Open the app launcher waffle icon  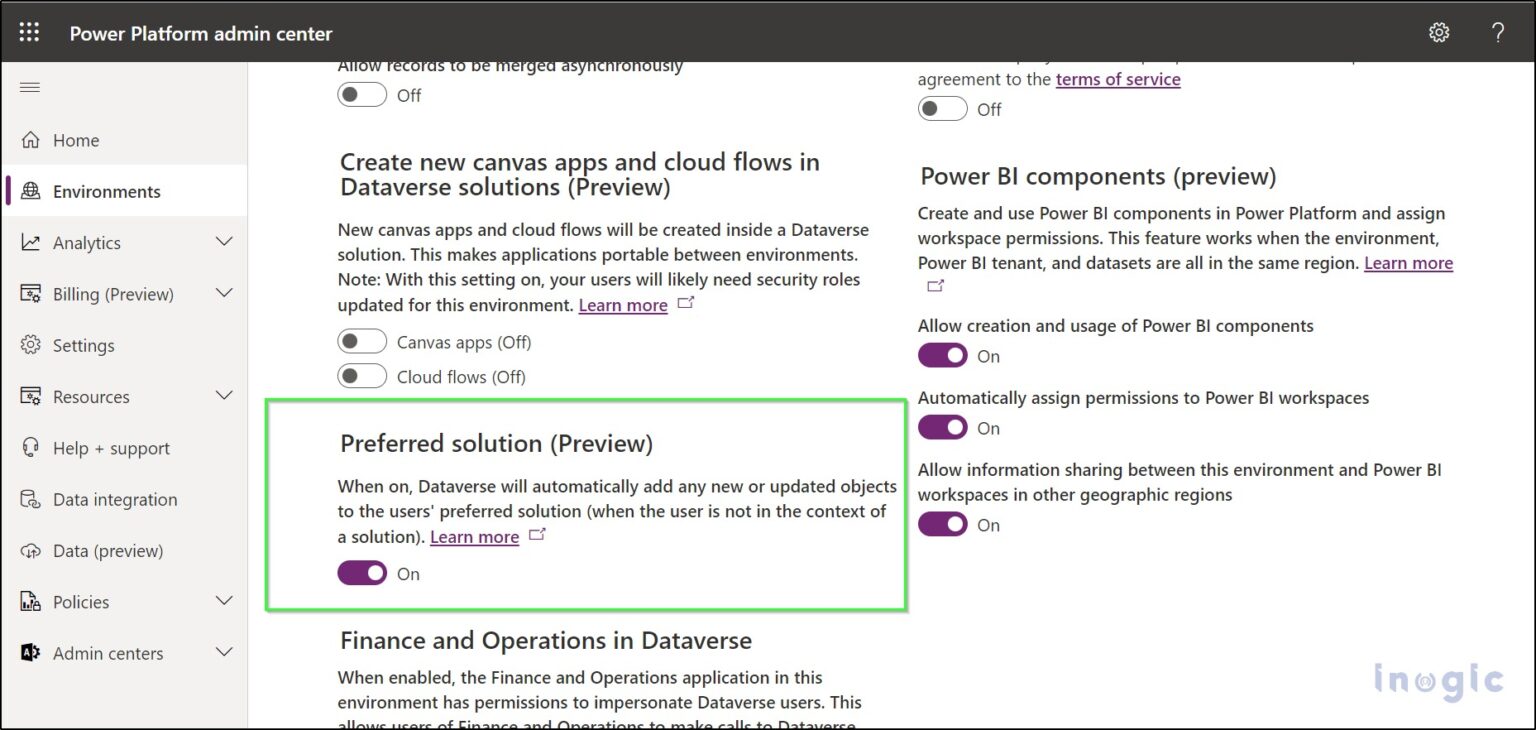pyautogui.click(x=28, y=31)
